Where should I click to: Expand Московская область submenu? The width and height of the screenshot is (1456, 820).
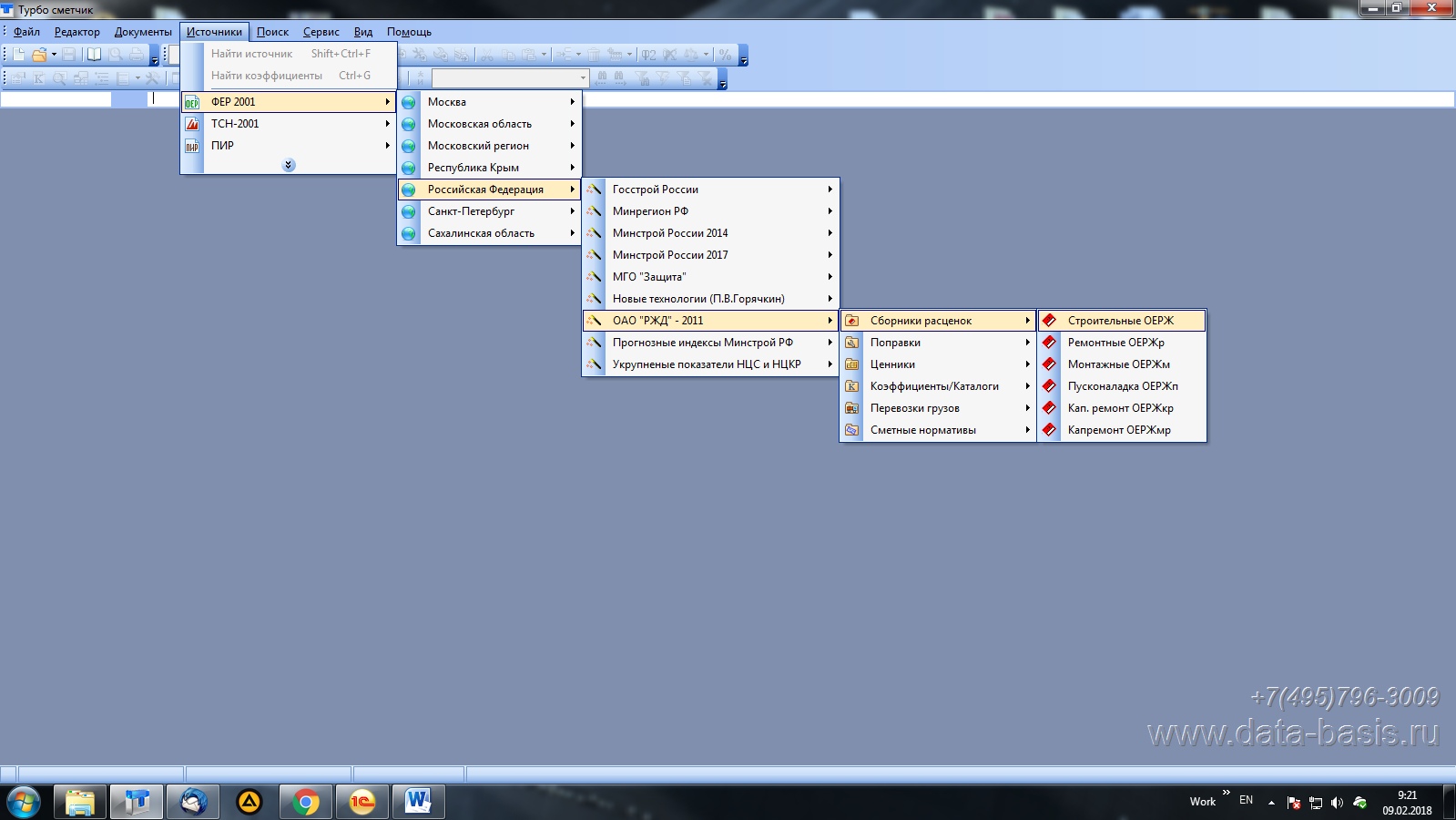click(489, 124)
